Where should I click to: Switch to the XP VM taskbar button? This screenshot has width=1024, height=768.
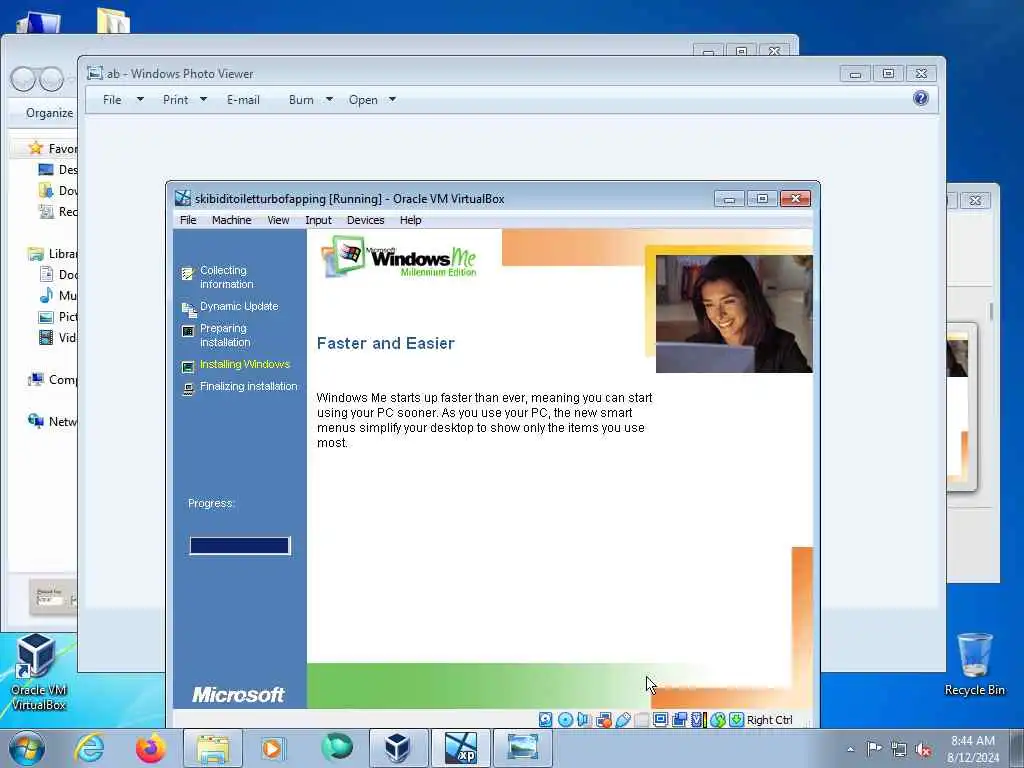pyautogui.click(x=461, y=748)
